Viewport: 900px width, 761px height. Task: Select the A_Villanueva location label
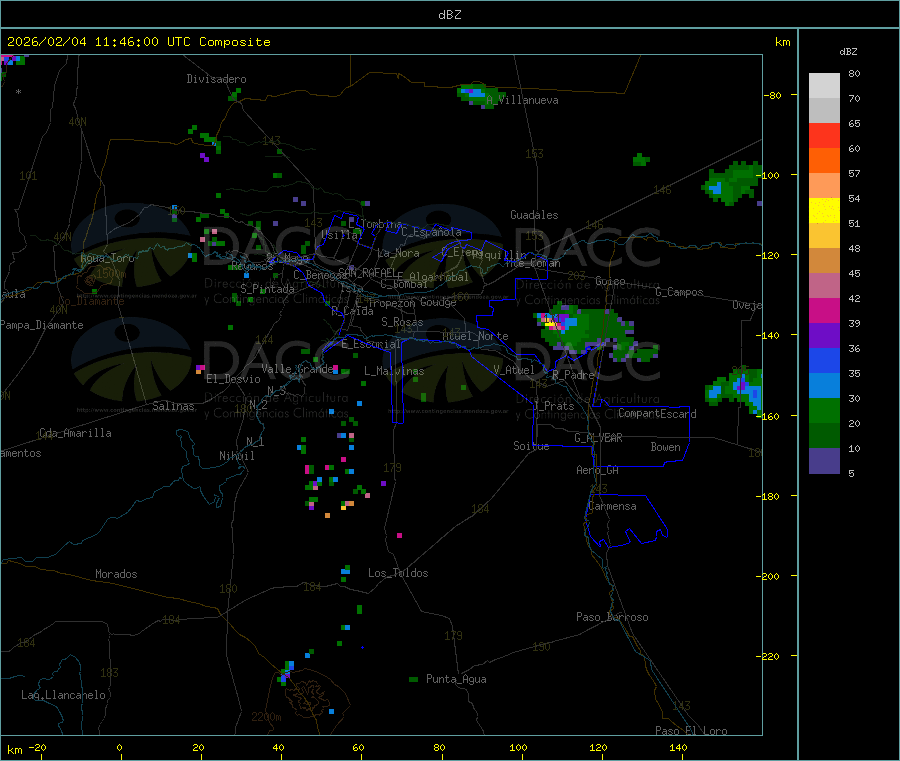522,100
